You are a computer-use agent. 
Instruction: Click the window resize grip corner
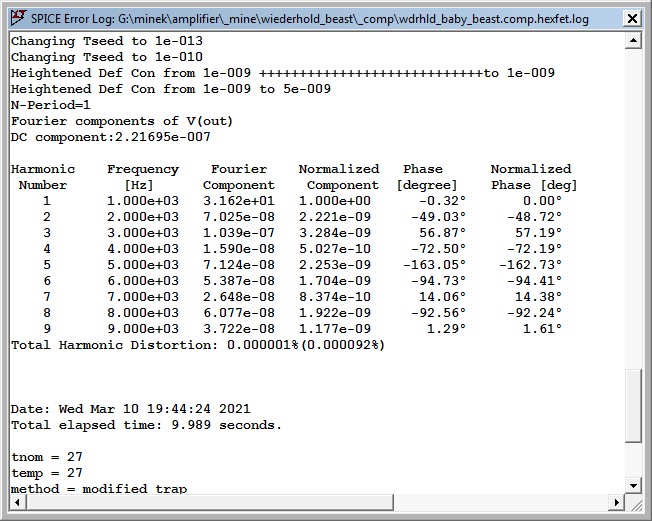(x=636, y=504)
